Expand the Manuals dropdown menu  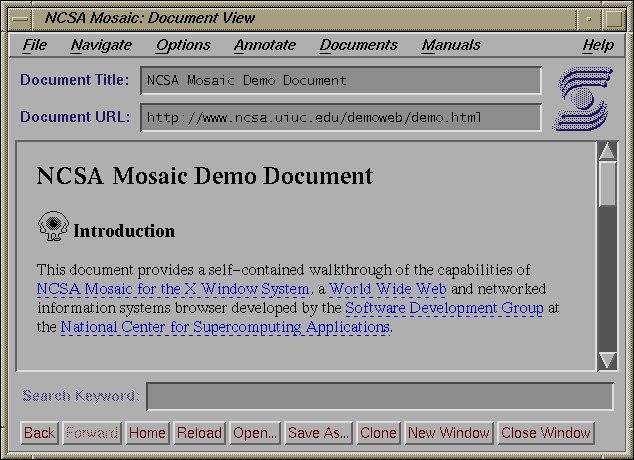(x=451, y=45)
